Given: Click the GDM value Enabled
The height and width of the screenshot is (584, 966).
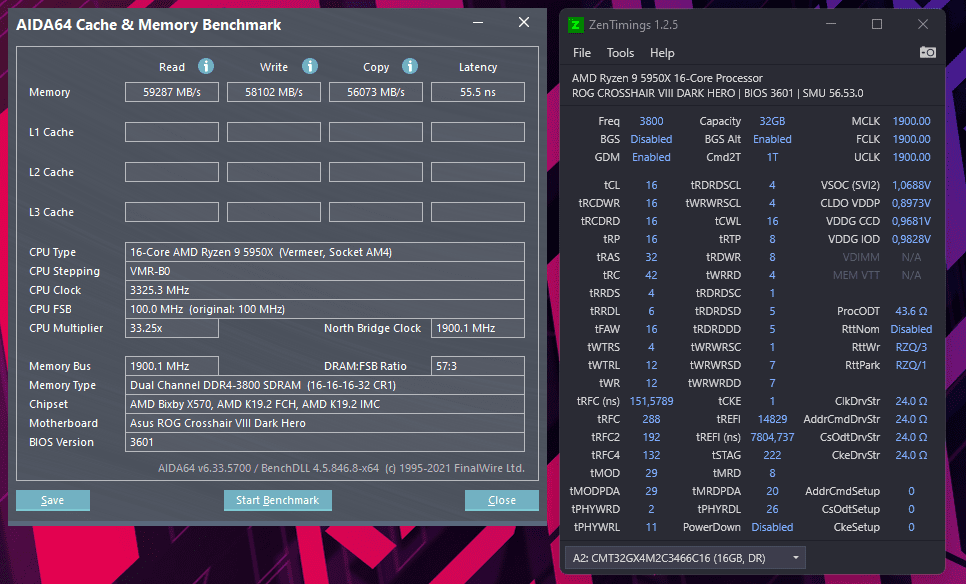Looking at the screenshot, I should 651,157.
